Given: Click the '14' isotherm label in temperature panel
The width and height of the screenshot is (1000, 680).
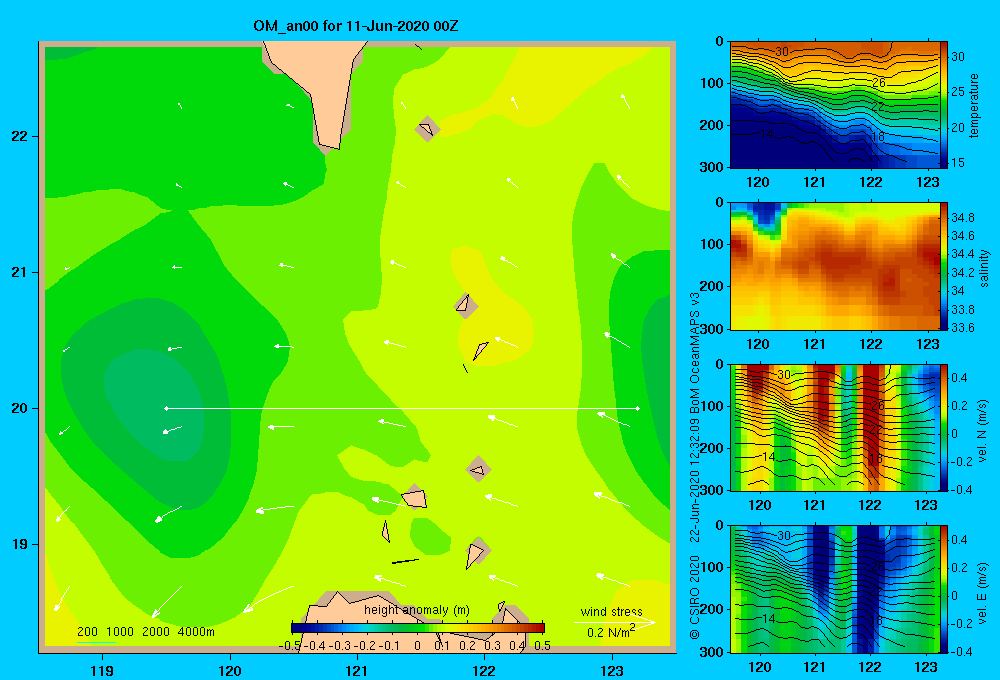Looking at the screenshot, I should click(767, 133).
